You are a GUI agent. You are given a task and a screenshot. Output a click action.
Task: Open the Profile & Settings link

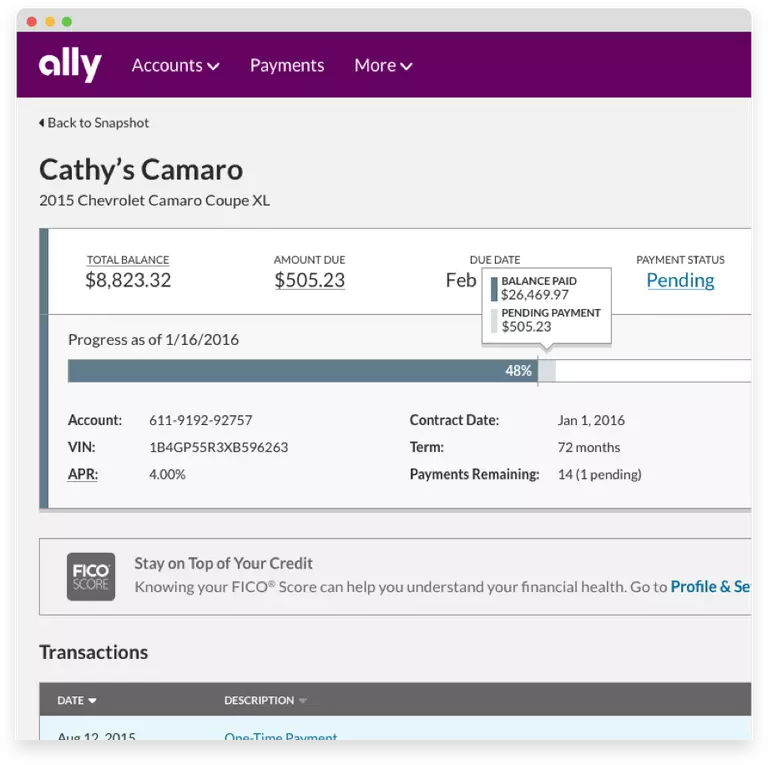[x=711, y=587]
